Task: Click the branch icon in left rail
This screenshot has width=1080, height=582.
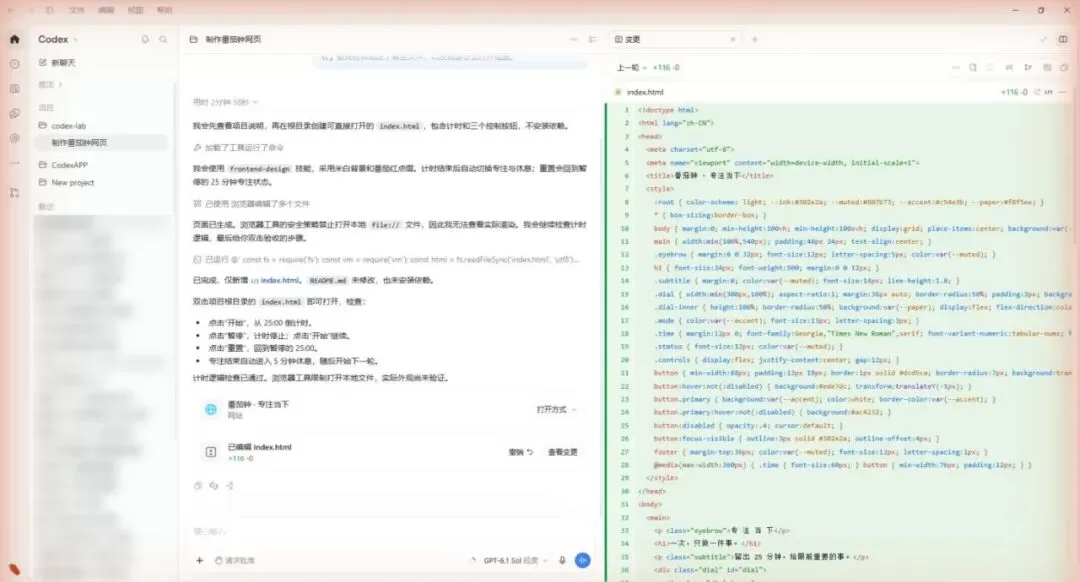Action: click(x=14, y=193)
